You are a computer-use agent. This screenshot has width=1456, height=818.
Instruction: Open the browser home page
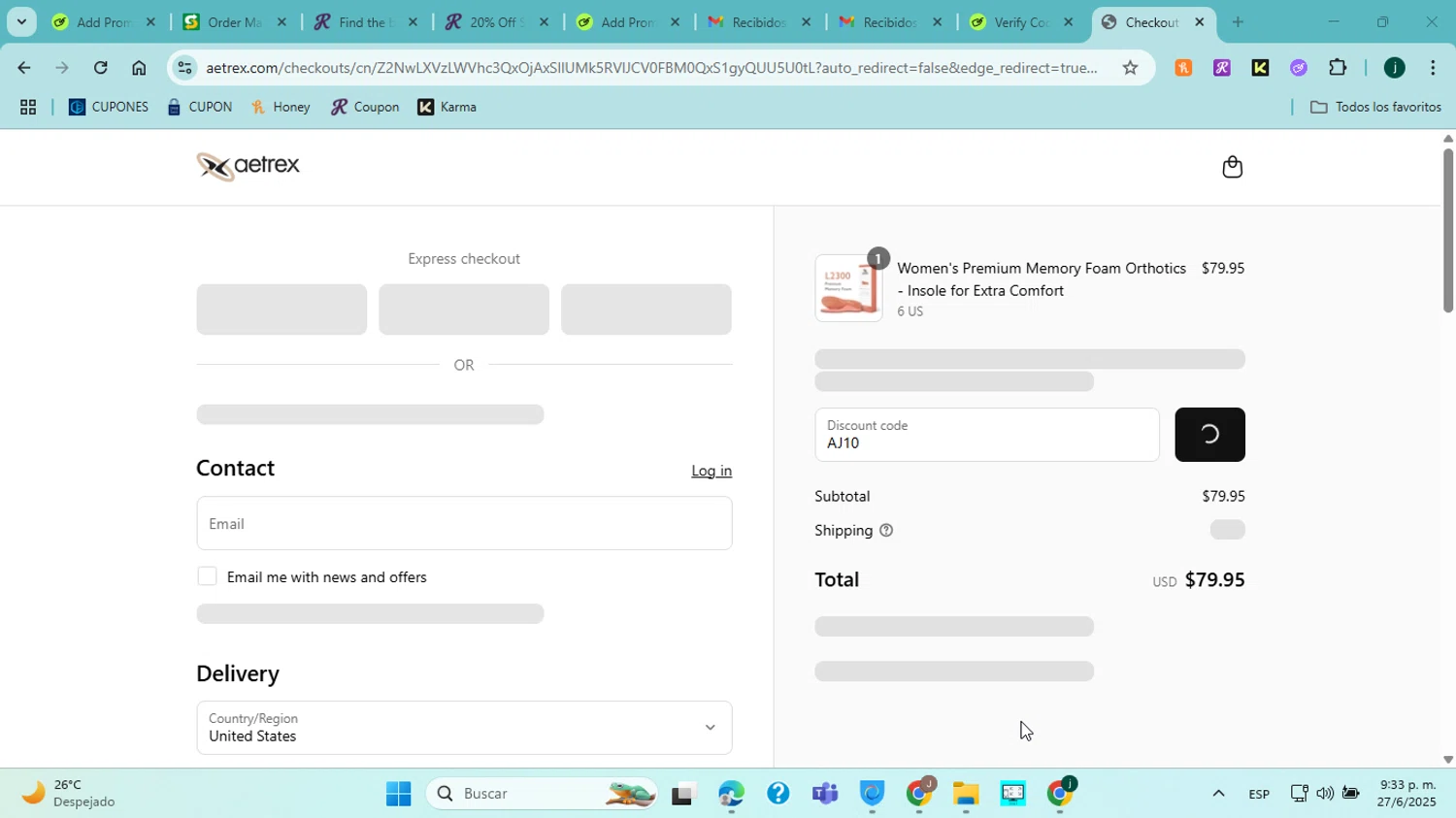coord(139,68)
